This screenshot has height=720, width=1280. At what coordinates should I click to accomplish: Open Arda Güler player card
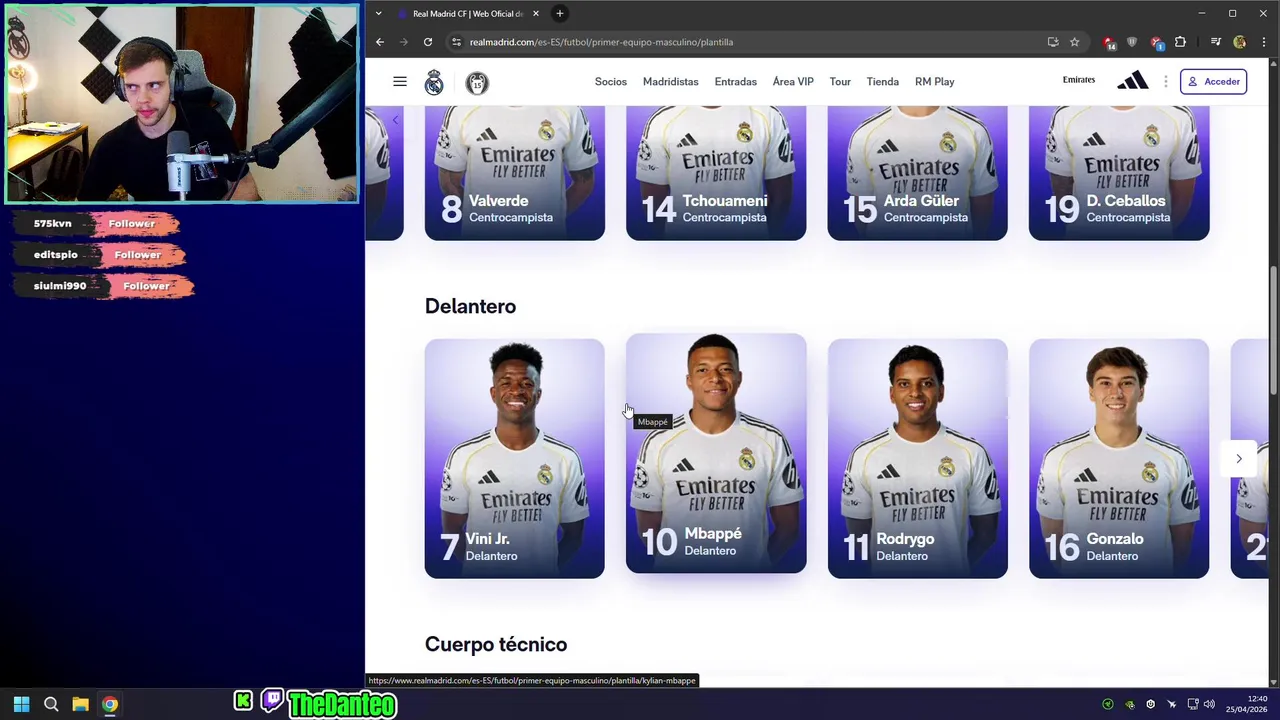coord(917,173)
